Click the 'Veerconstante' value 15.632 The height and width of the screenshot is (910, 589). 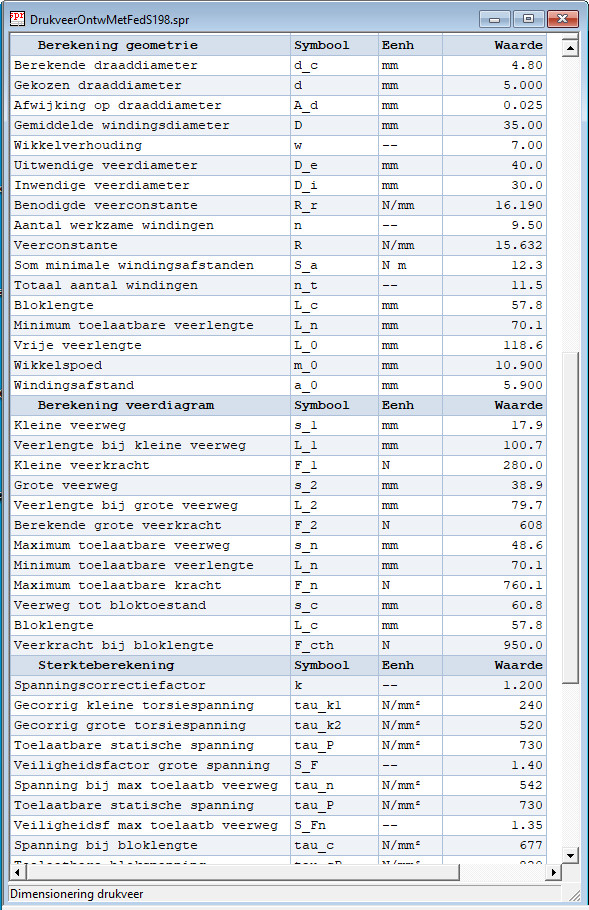(x=519, y=245)
